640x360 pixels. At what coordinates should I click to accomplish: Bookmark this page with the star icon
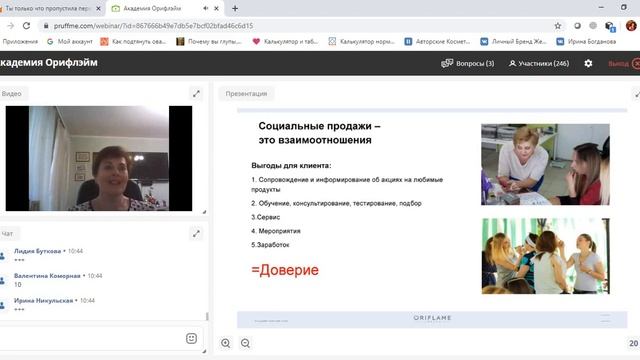[x=558, y=26]
